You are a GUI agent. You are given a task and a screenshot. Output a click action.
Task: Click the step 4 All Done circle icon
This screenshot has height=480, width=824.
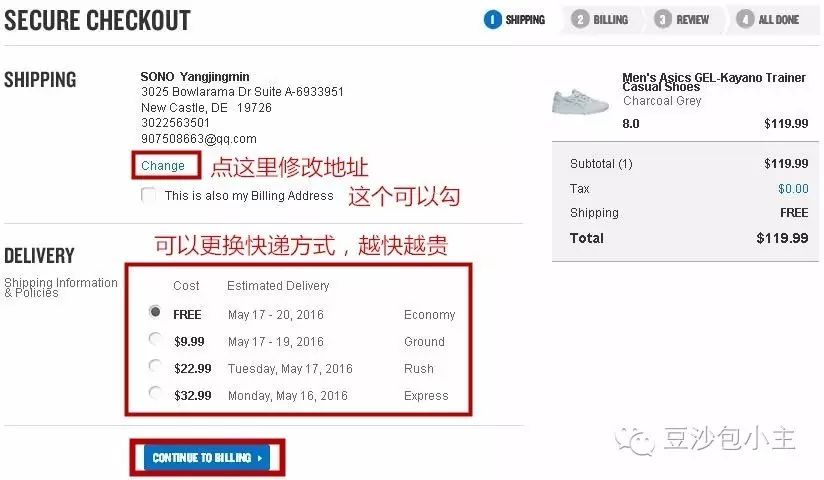coord(745,20)
